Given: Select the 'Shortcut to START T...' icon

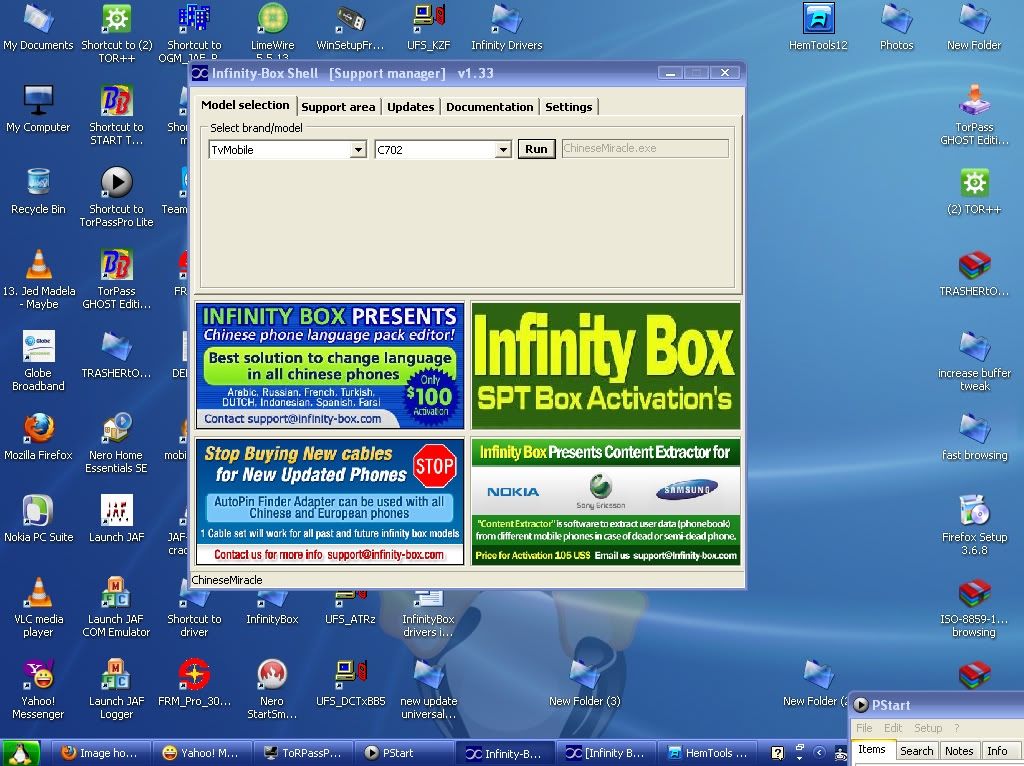Looking at the screenshot, I should pos(116,115).
